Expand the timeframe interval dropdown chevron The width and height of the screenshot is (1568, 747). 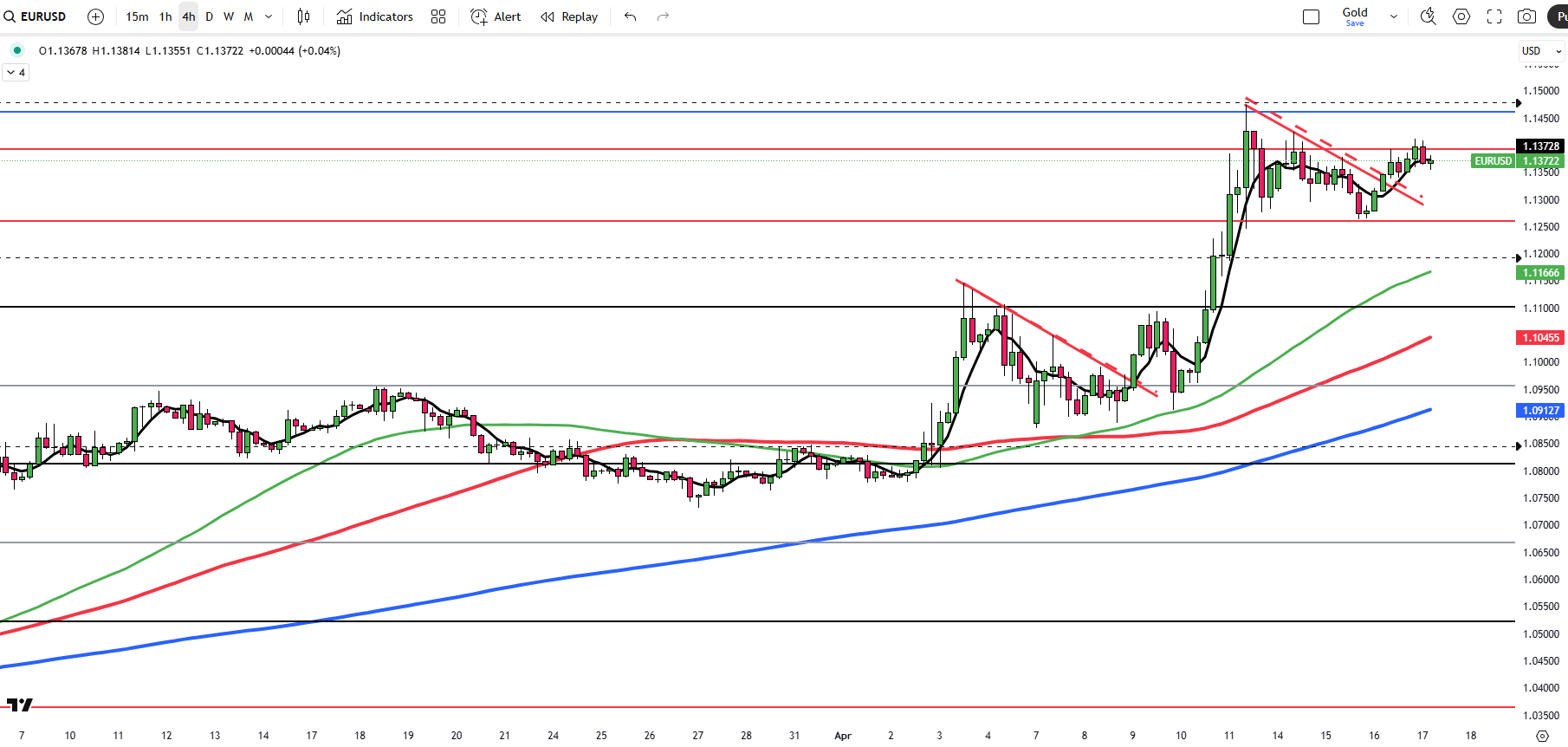(269, 16)
